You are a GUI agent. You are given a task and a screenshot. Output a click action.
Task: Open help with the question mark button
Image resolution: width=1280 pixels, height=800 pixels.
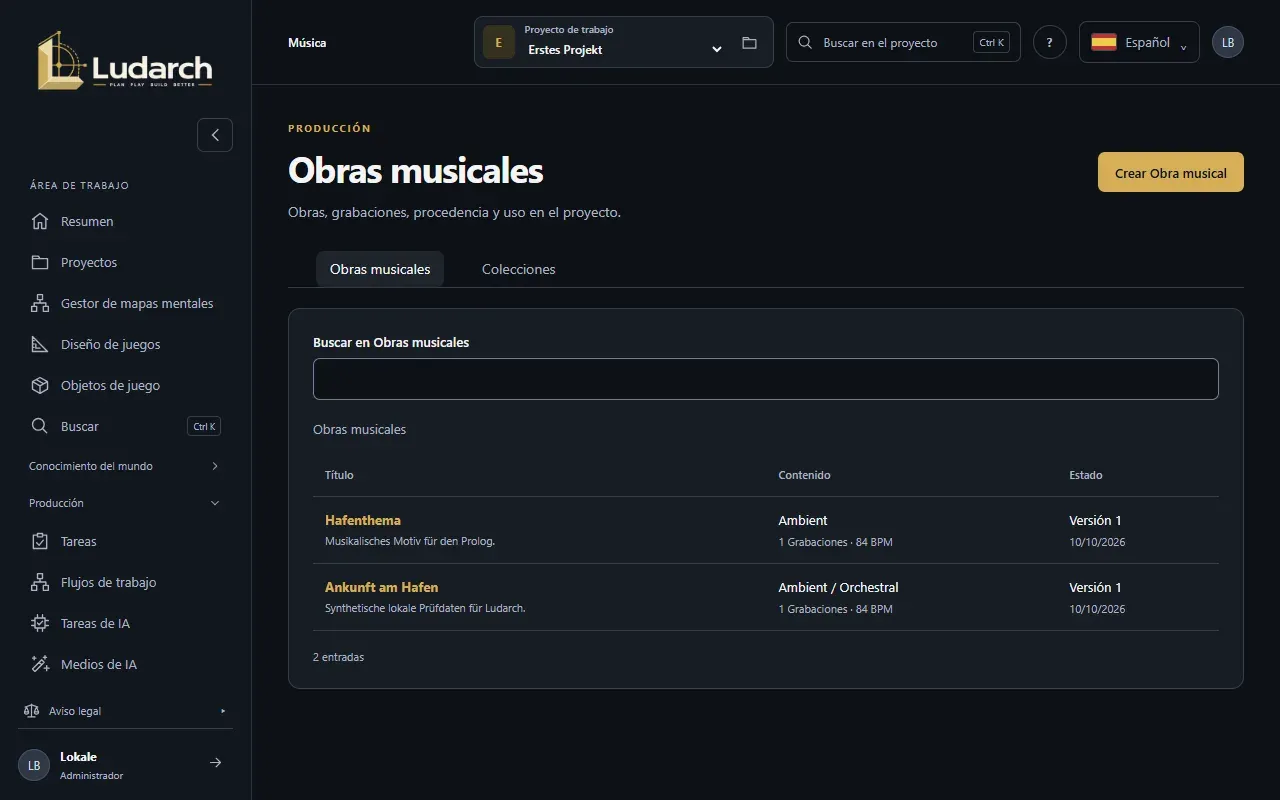(1049, 42)
